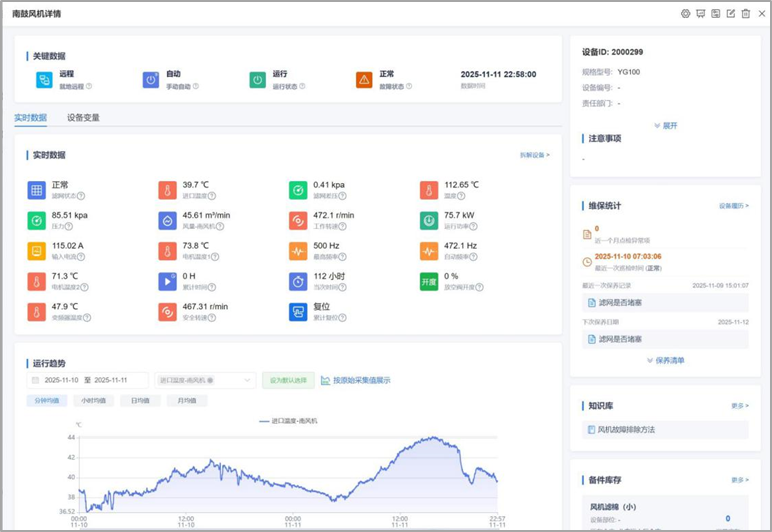Click the delete trash icon in header
This screenshot has height=532, width=772.
pos(746,13)
